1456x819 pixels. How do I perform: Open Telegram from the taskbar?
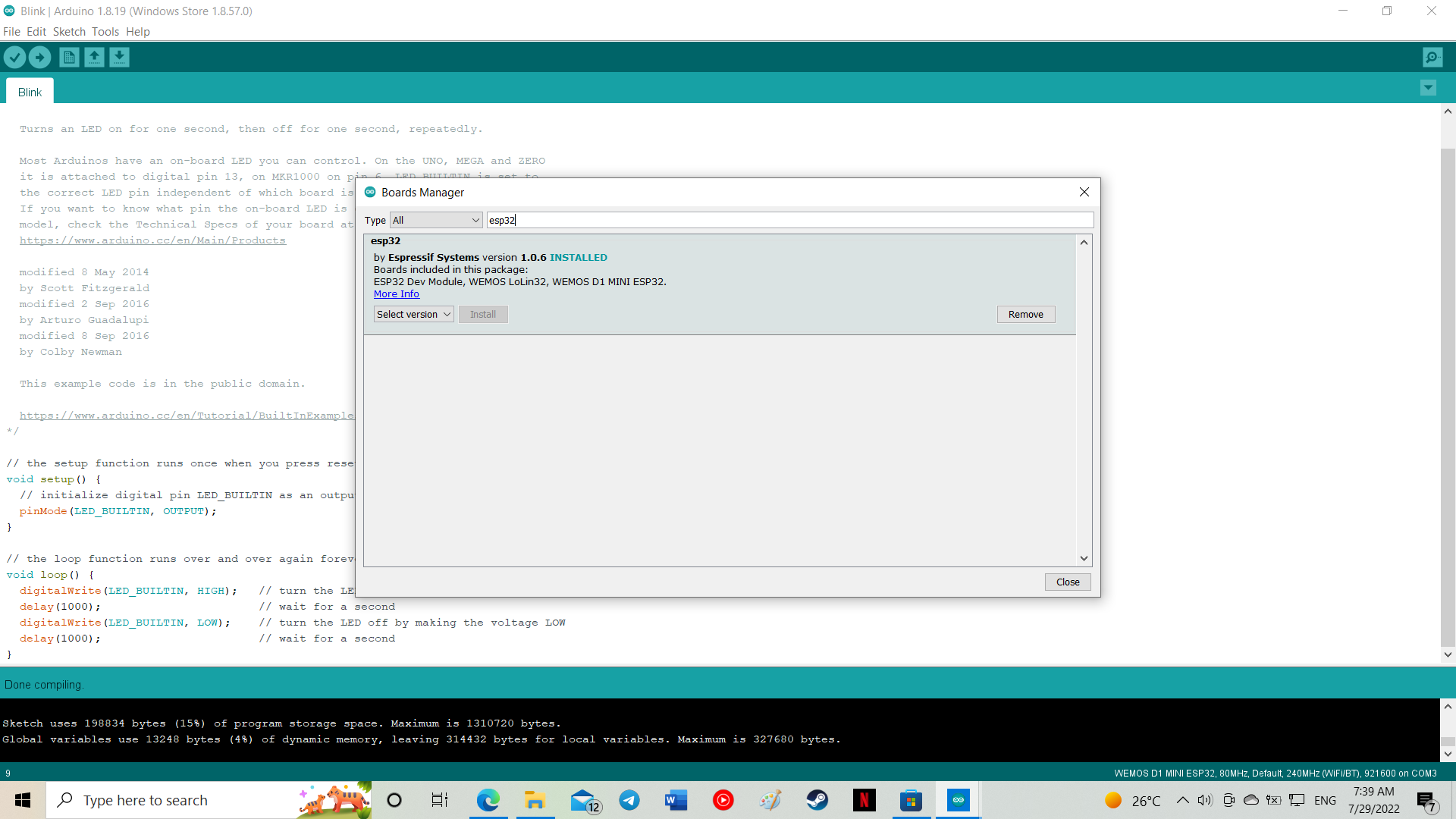point(629,800)
